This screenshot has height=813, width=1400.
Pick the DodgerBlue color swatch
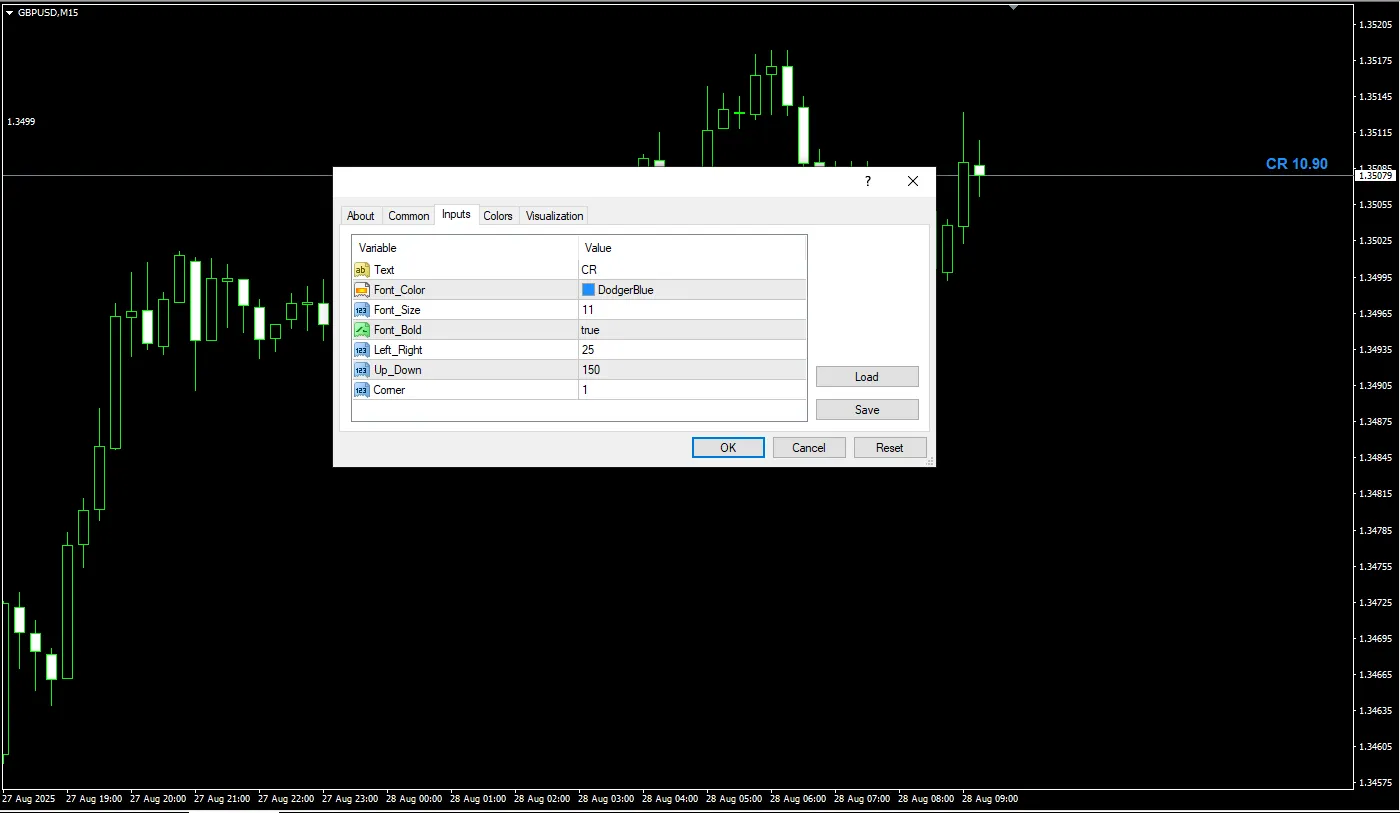tap(588, 290)
